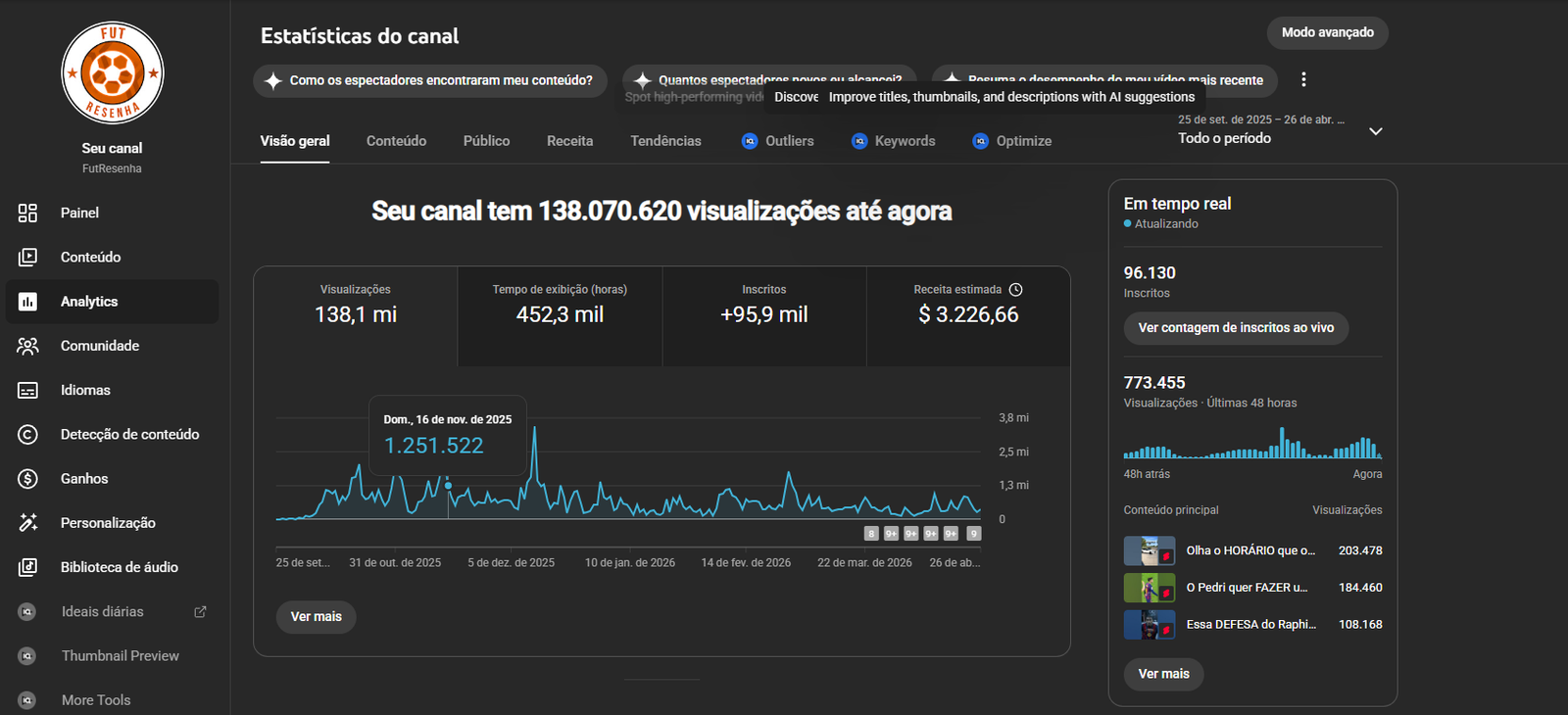Expand the Todo o período date dropdown
Viewport: 1568px width, 715px height.
[1375, 131]
